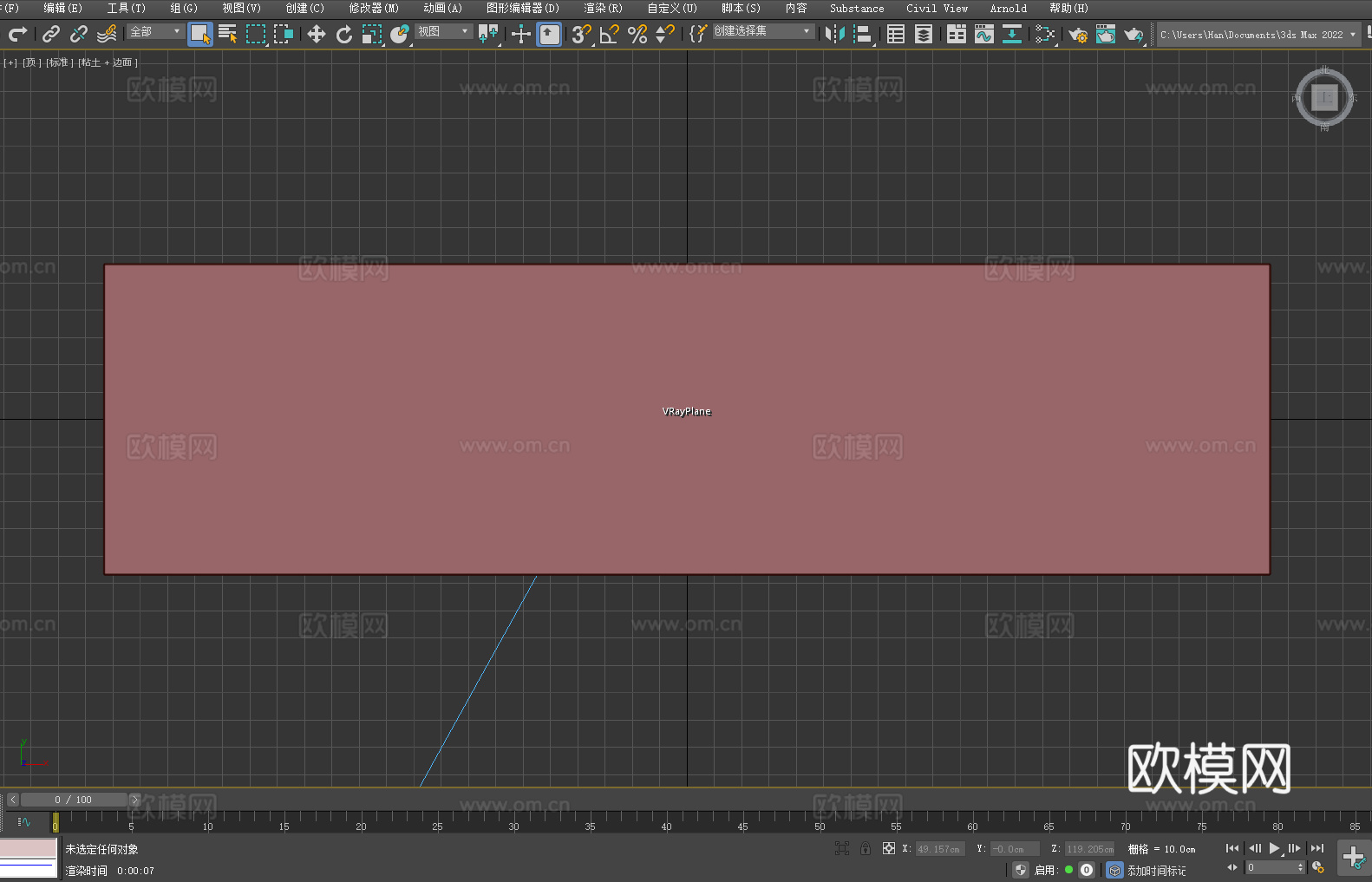Viewport: 1372px width, 882px height.
Task: Open Render Setup teapot-gear icon
Action: (1077, 34)
